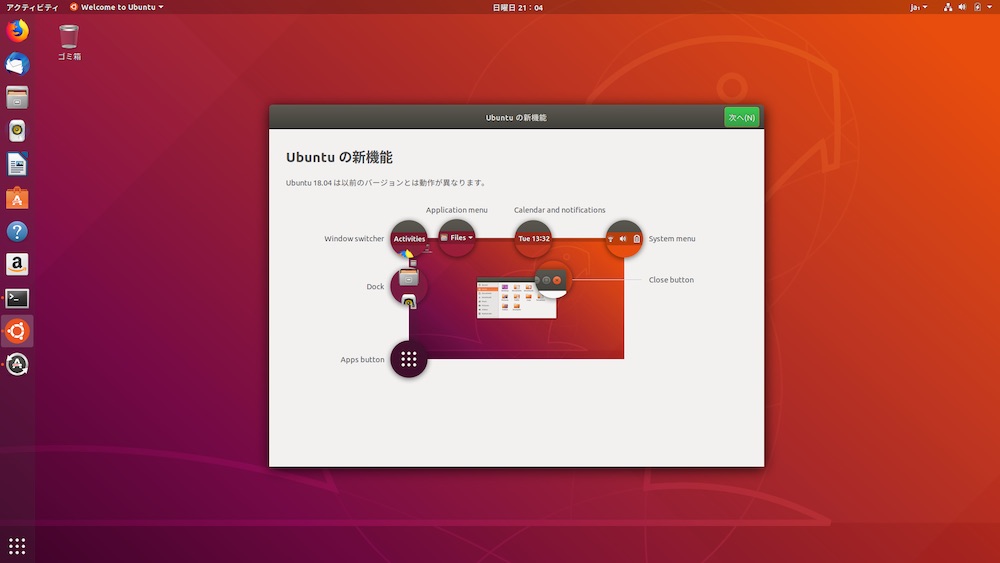The height and width of the screenshot is (563, 1000).
Task: Click the Ubuntu 18.04 description sentence
Action: [386, 182]
